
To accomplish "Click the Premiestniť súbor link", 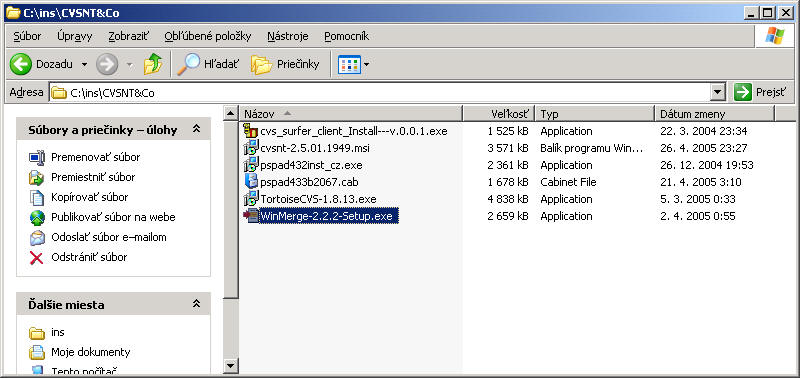I will 93,177.
